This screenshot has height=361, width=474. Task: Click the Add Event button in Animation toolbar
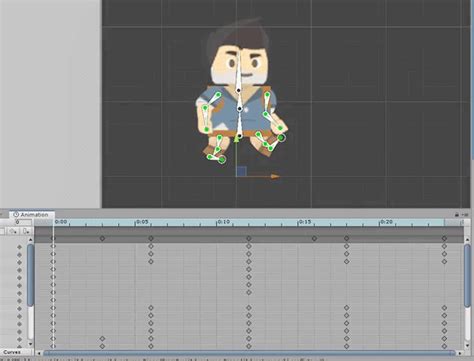click(26, 231)
